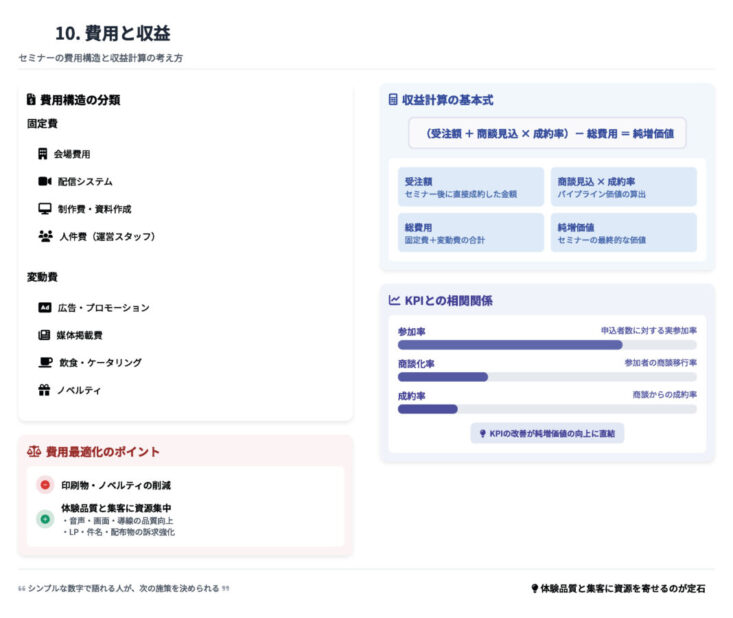Select the monitor icon next to 制作費・資料作成
The image size is (733, 618).
tap(44, 209)
